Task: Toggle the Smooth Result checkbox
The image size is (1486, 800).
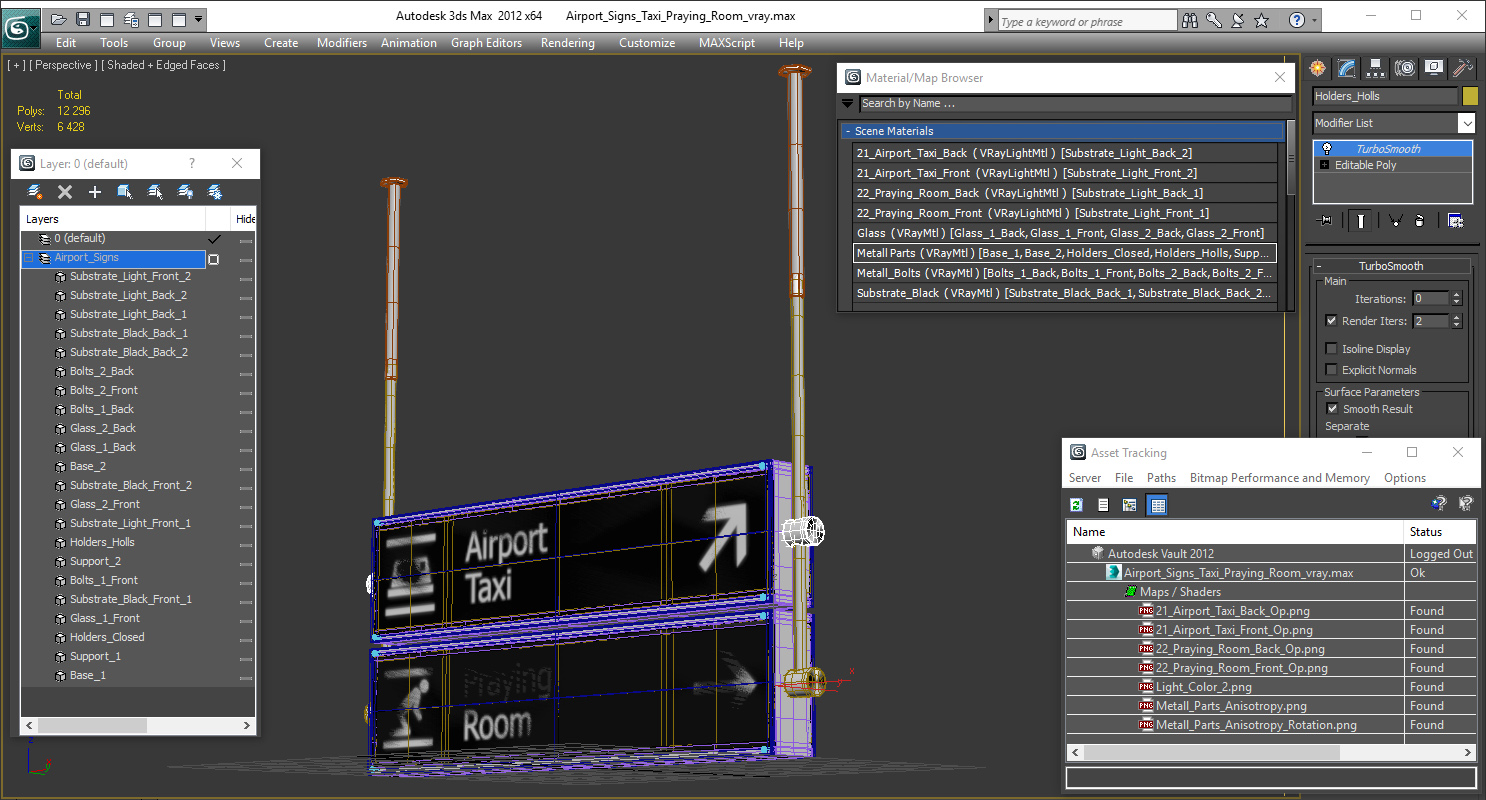Action: [x=1332, y=409]
